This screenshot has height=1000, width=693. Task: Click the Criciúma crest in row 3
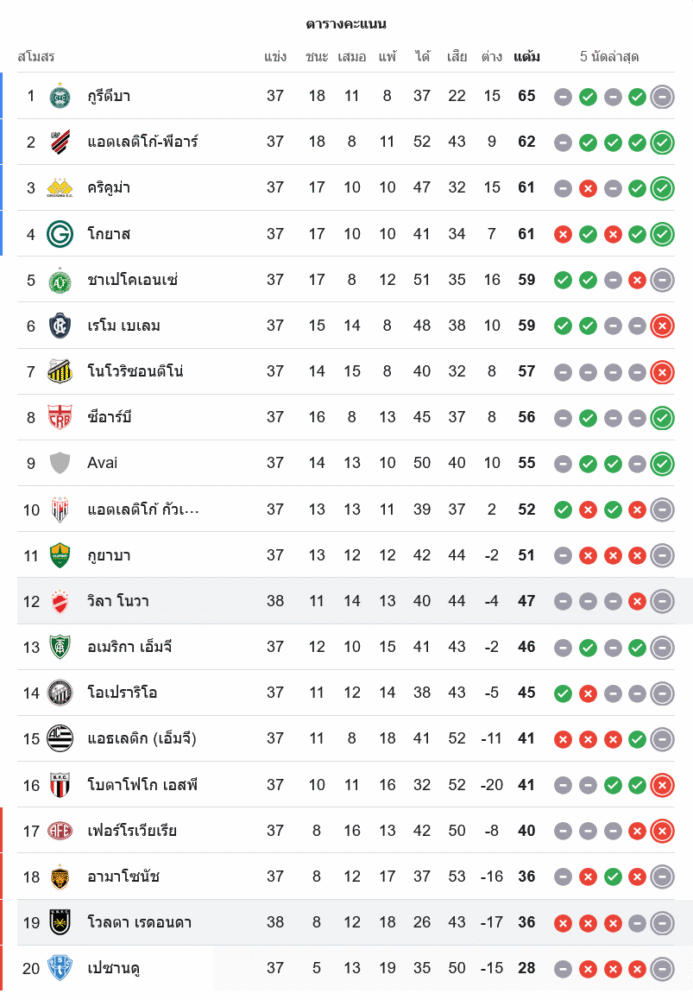(x=60, y=188)
